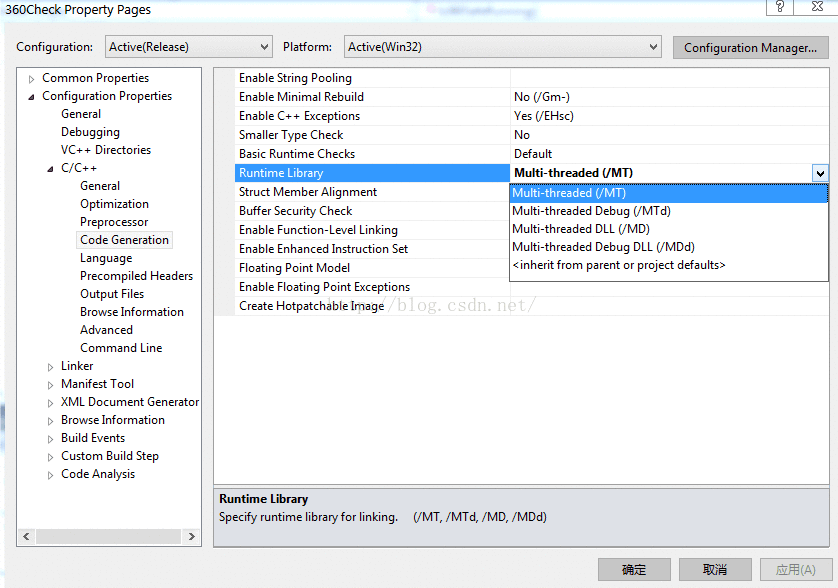838x588 pixels.
Task: Open the Configuration dropdown Active(Release)
Action: (189, 47)
